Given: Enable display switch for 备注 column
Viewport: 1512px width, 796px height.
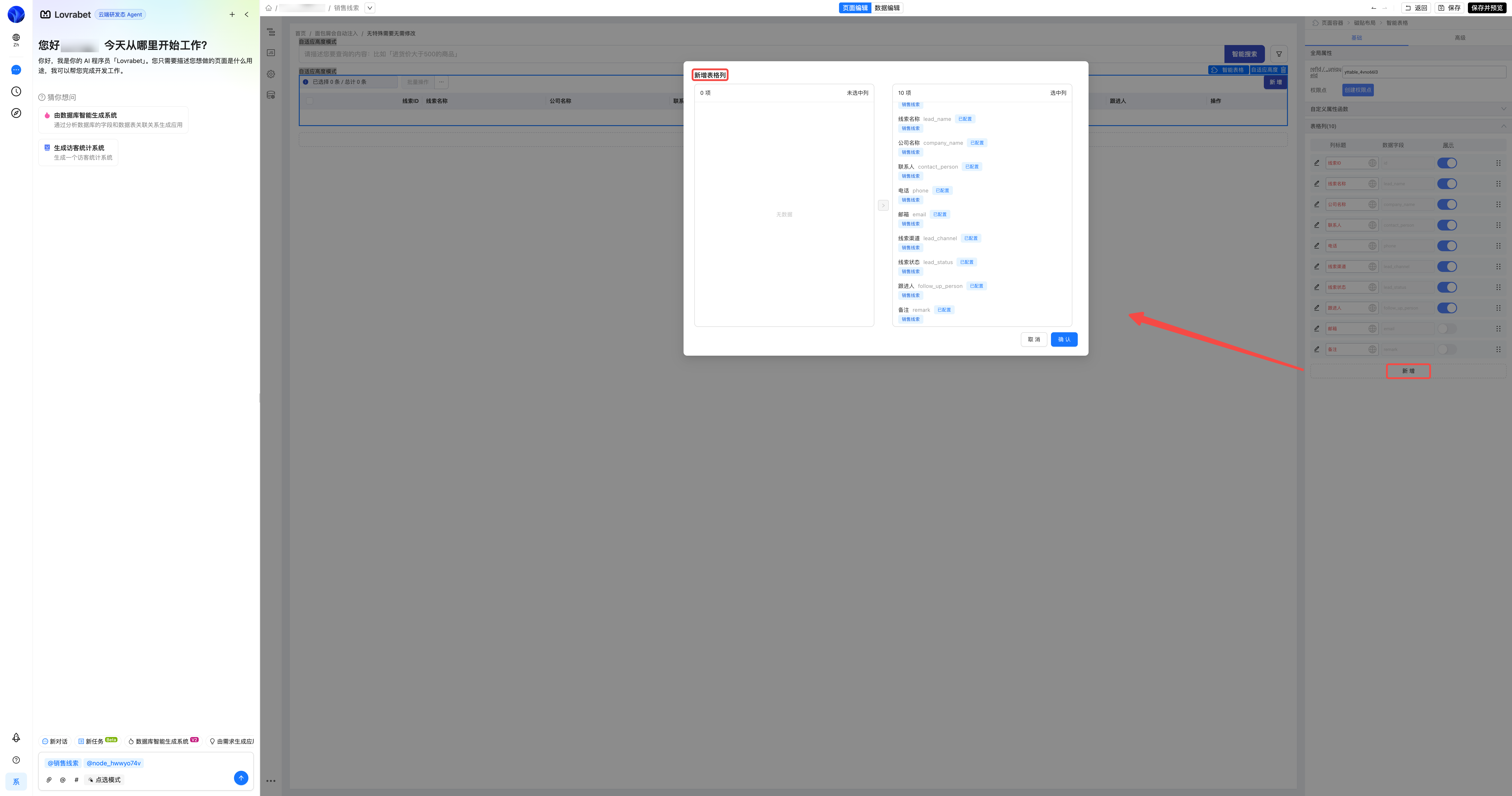Looking at the screenshot, I should coord(1447,350).
